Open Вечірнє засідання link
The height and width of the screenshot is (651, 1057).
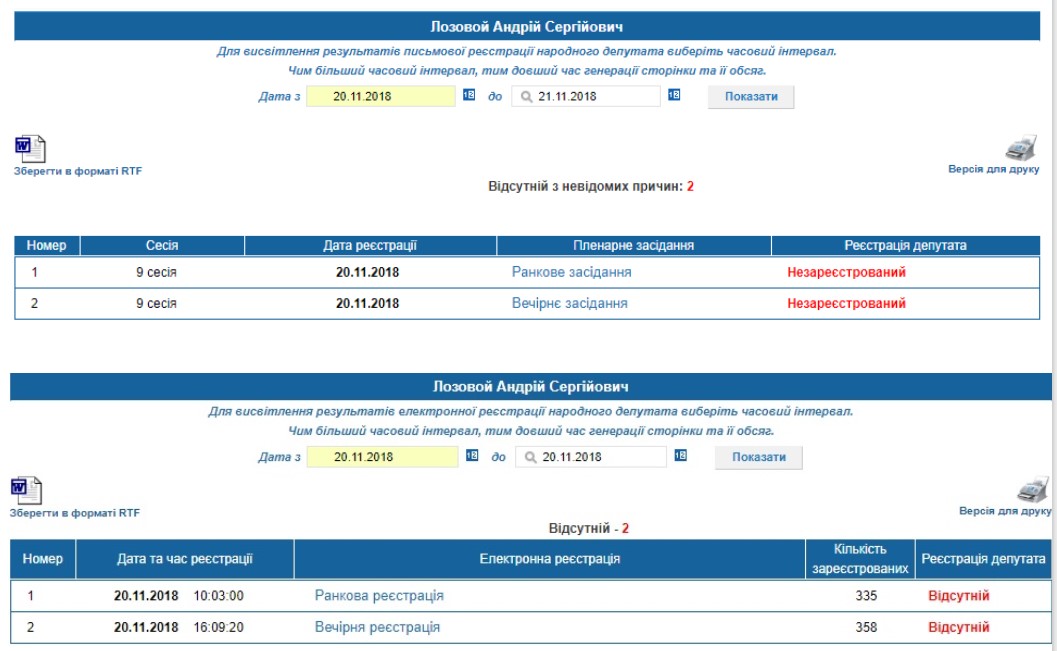click(x=570, y=303)
